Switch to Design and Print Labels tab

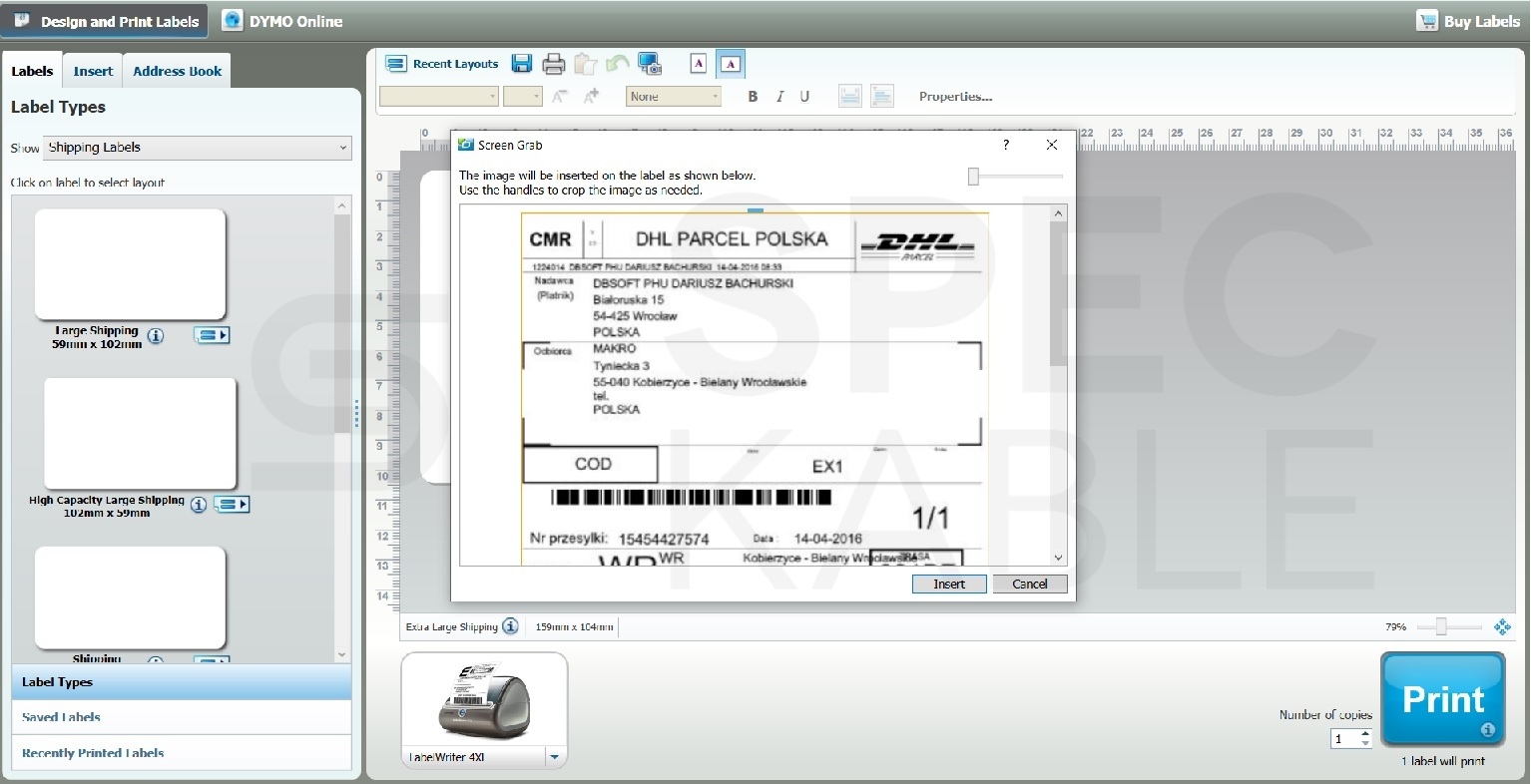(106, 21)
